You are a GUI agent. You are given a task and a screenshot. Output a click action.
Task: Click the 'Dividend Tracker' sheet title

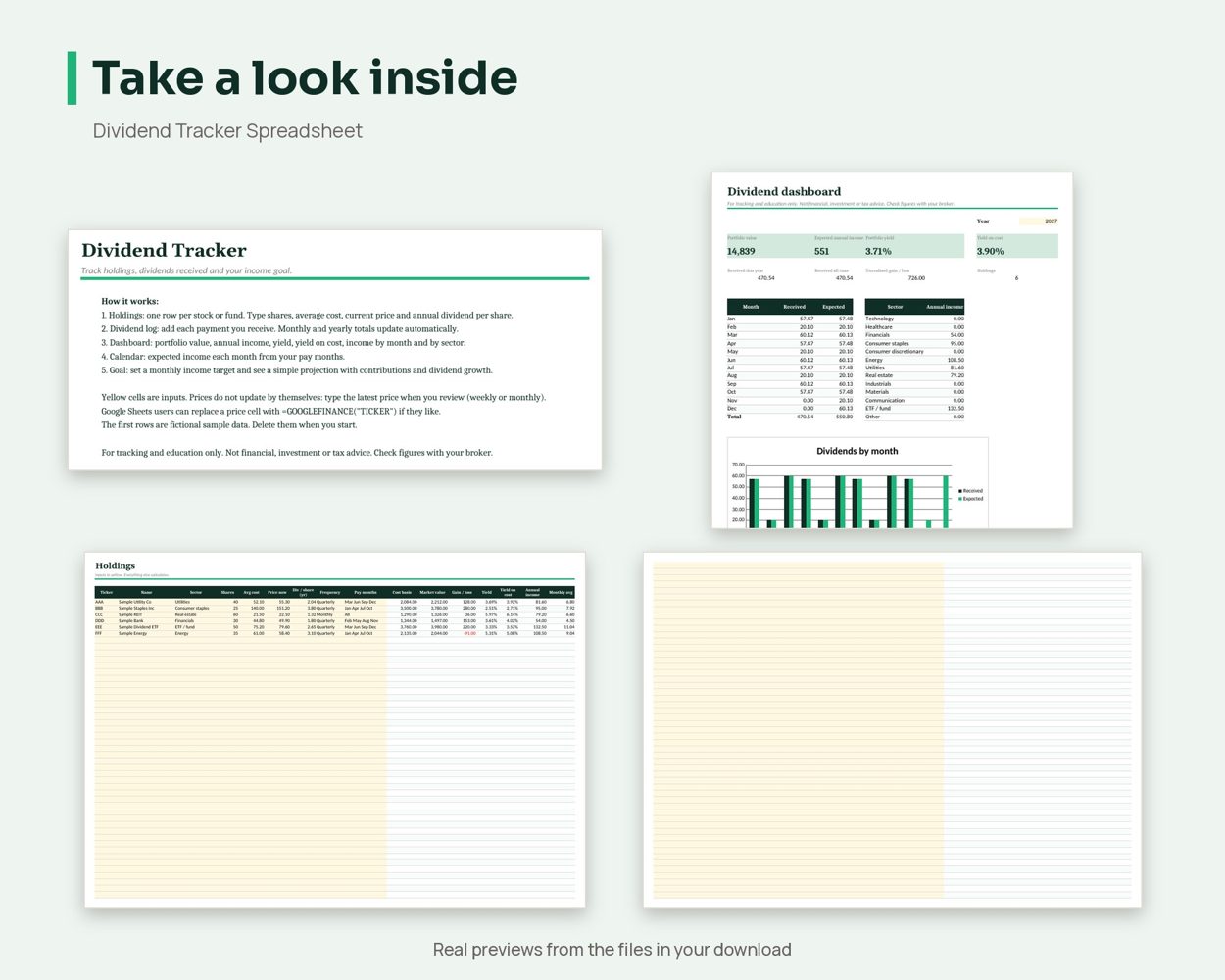[x=164, y=250]
